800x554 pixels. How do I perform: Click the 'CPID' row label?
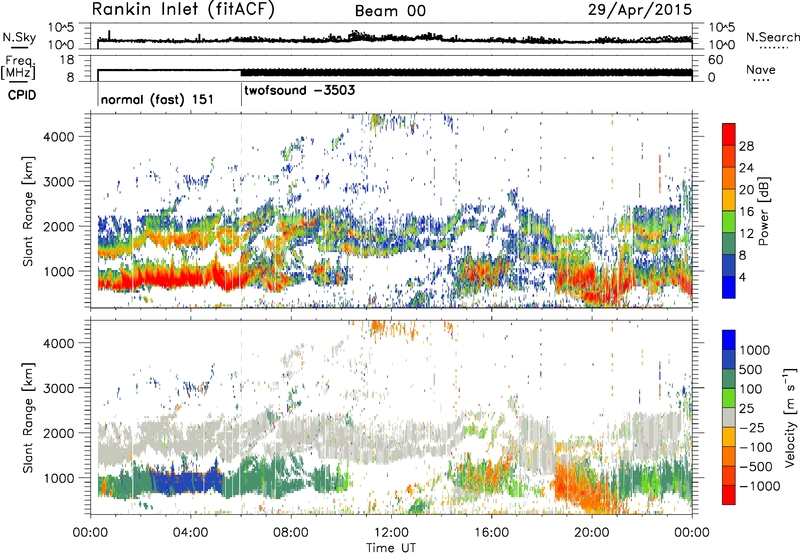(22, 95)
